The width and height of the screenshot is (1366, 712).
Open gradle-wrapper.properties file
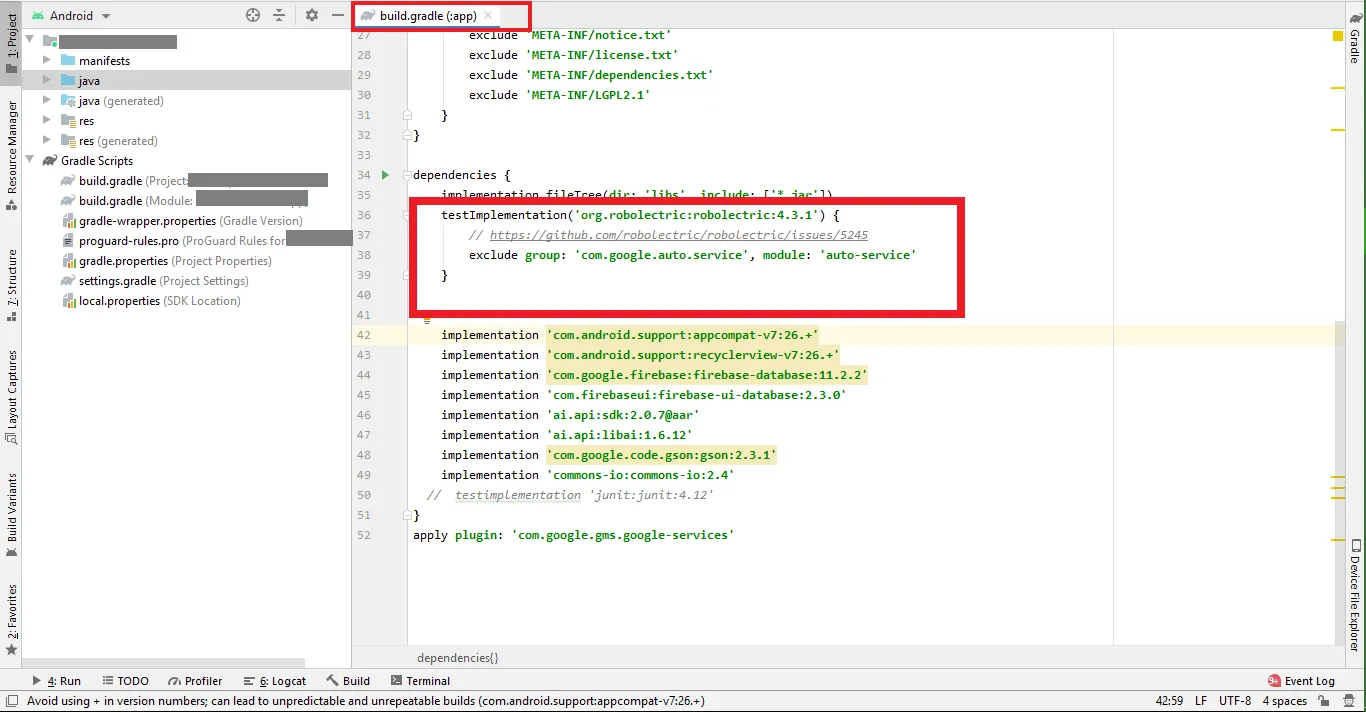click(x=182, y=220)
